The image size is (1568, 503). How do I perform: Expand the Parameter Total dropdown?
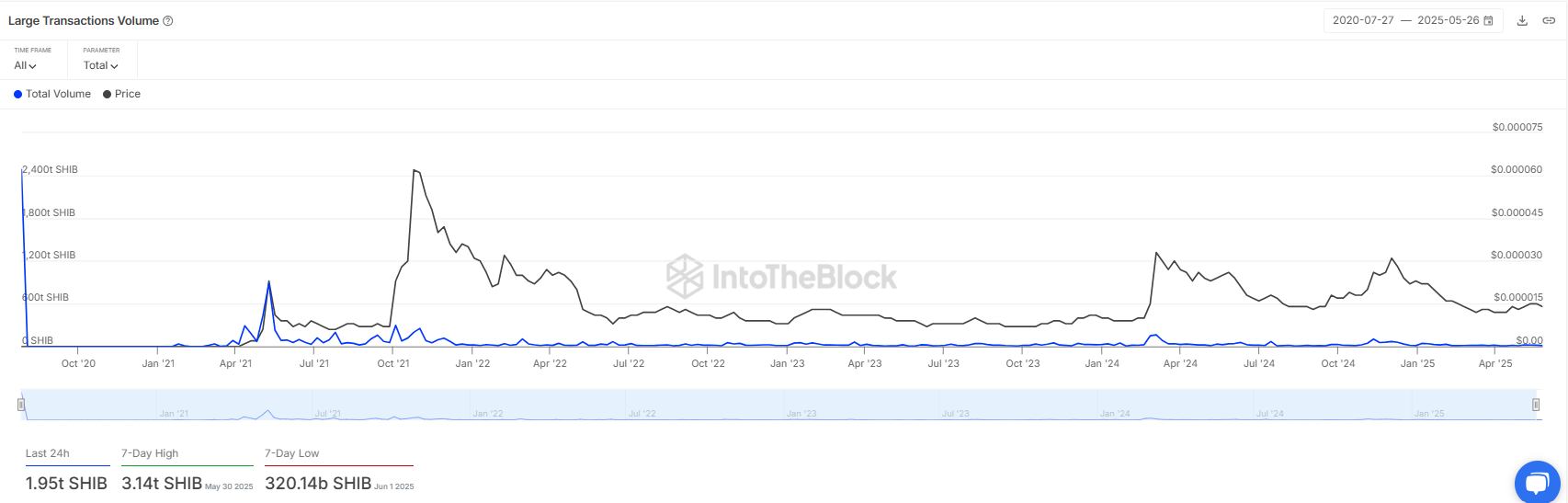click(100, 65)
